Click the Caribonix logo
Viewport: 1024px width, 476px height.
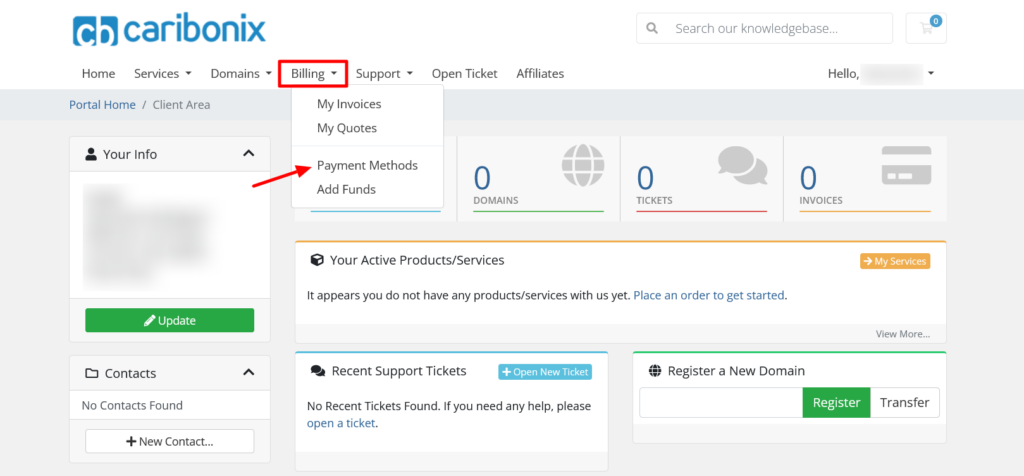tap(169, 29)
